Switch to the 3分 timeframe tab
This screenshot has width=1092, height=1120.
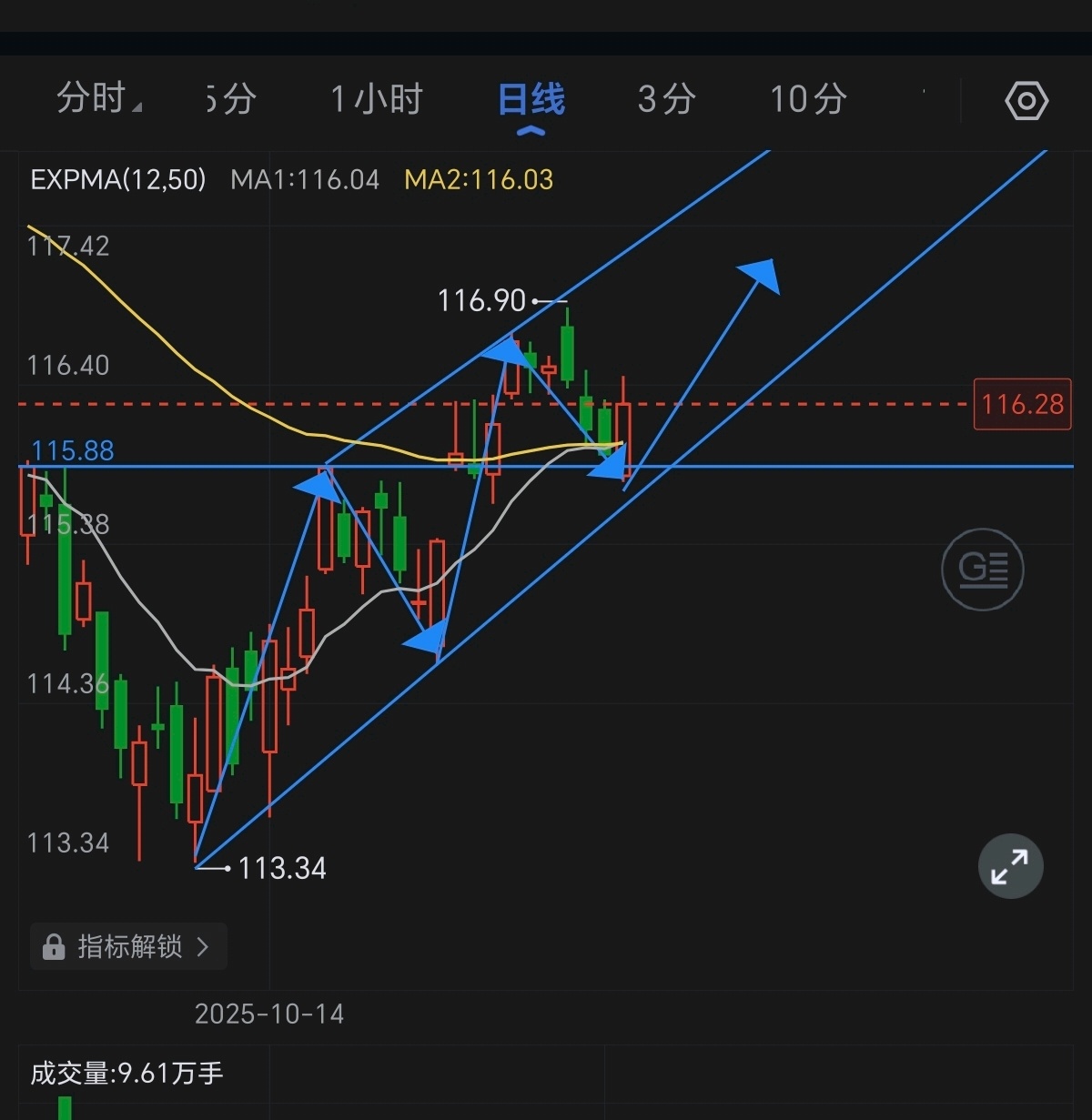click(x=666, y=99)
